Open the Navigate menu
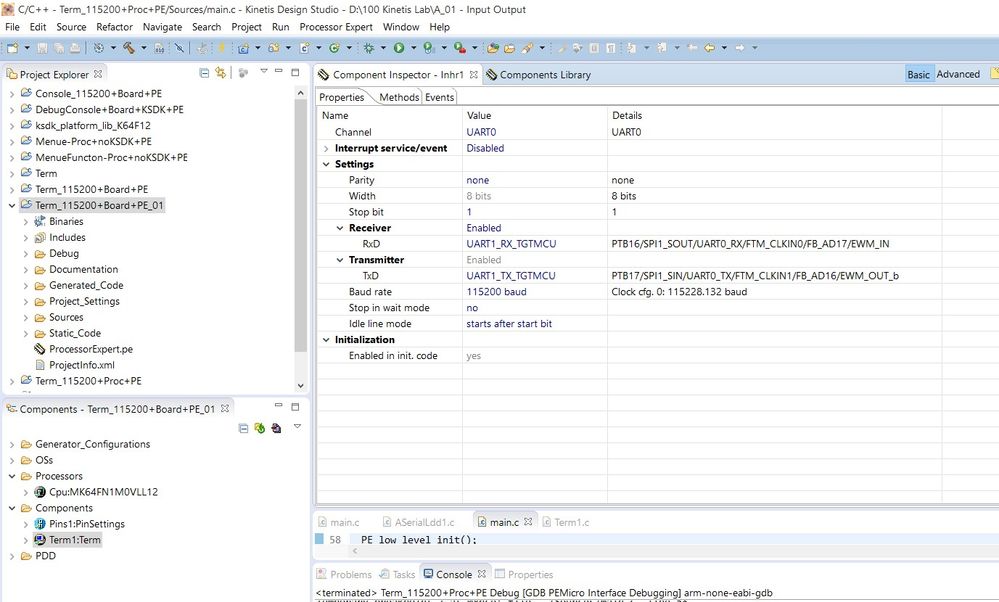 tap(162, 27)
